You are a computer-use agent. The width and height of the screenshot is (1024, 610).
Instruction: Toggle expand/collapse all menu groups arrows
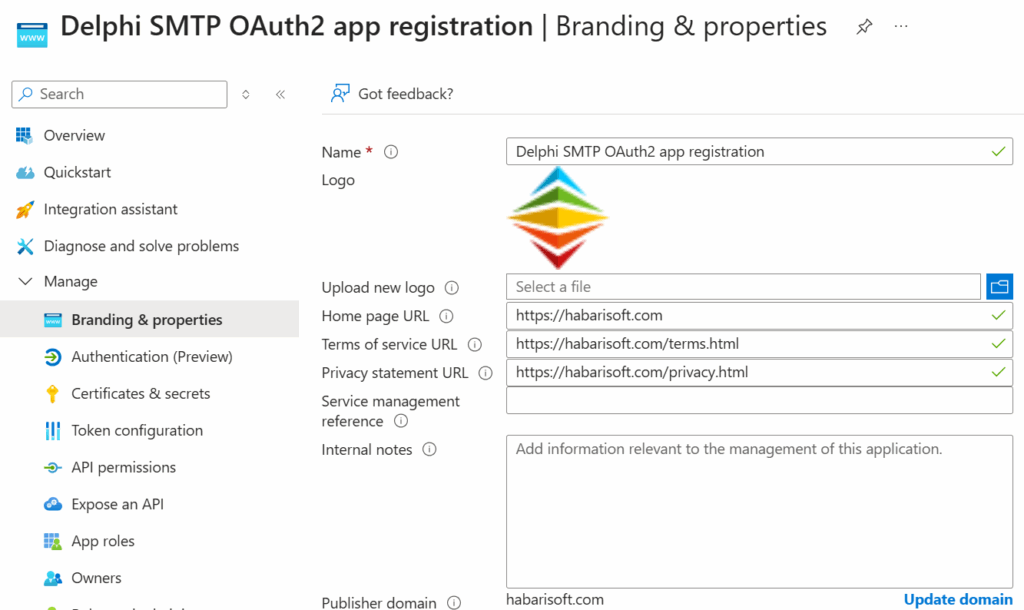pyautogui.click(x=246, y=95)
